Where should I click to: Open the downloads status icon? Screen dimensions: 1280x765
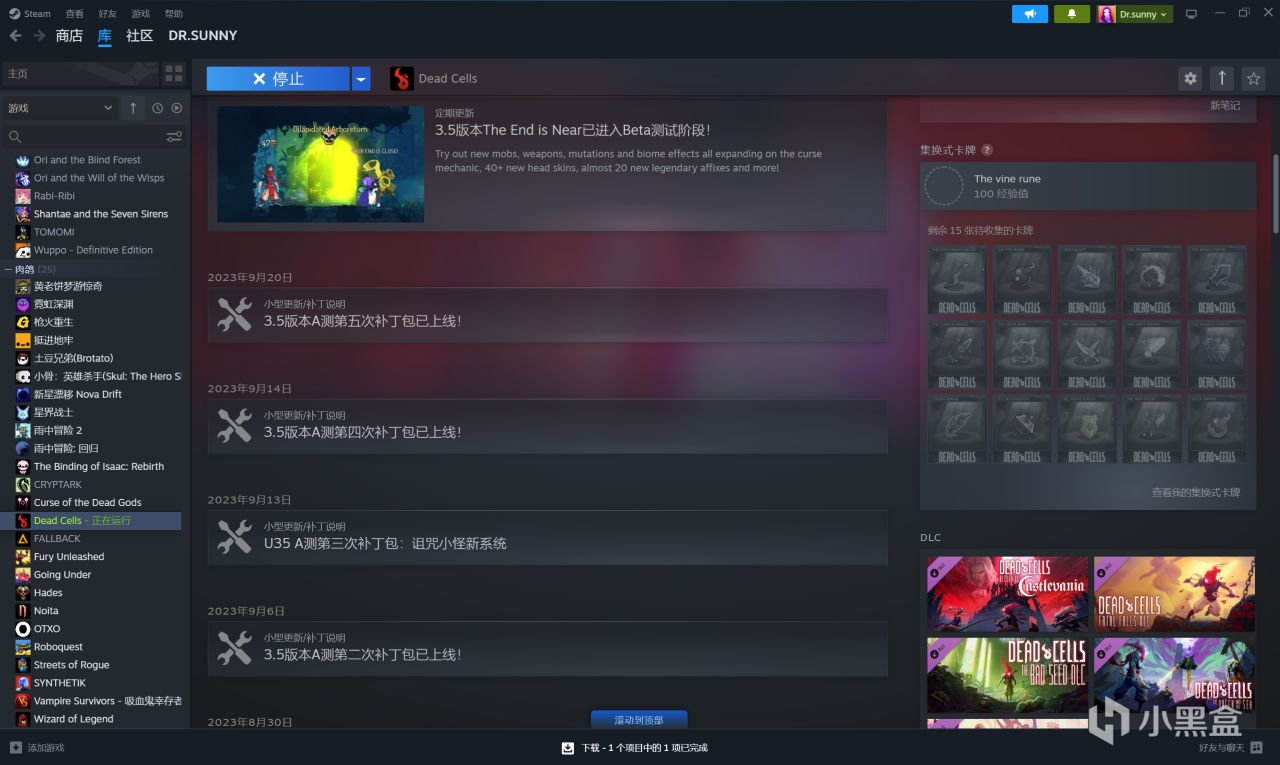click(568, 747)
